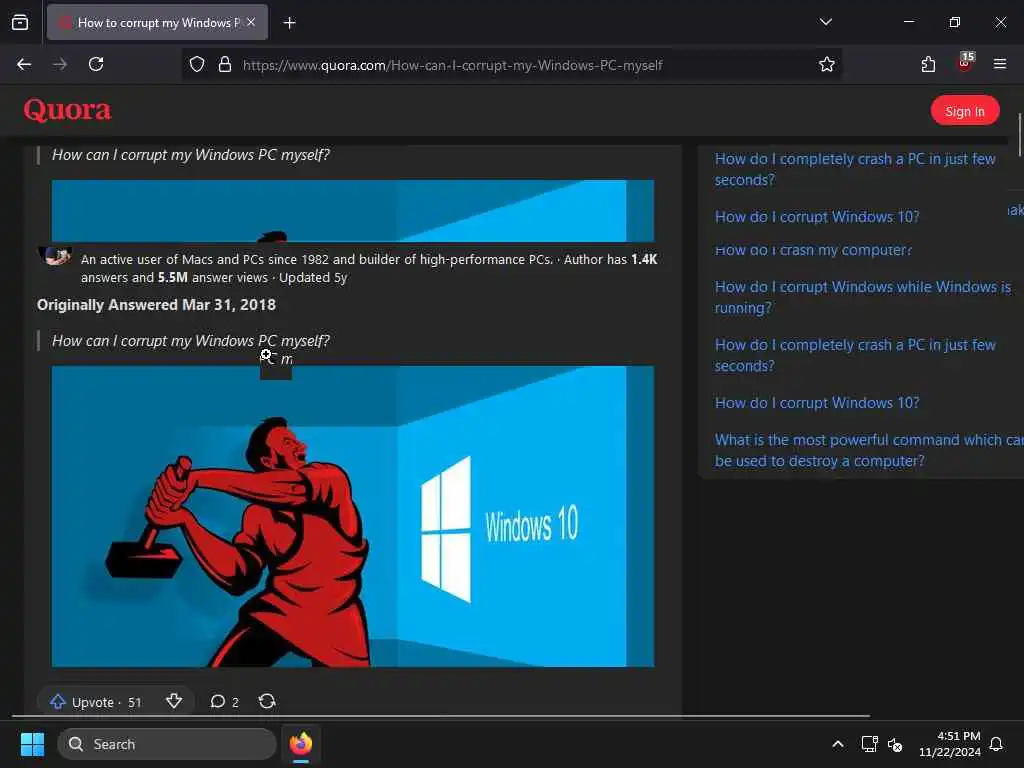Open the muted volume tray icon
This screenshot has width=1024, height=768.
895,744
